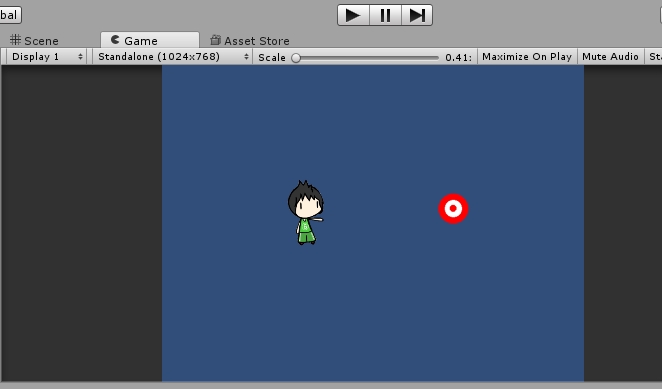Toggle Maximize On Play

(527, 57)
